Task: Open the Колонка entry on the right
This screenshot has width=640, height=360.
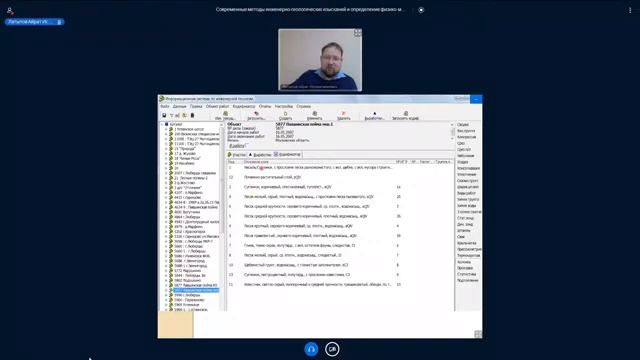Action: pyautogui.click(x=464, y=262)
